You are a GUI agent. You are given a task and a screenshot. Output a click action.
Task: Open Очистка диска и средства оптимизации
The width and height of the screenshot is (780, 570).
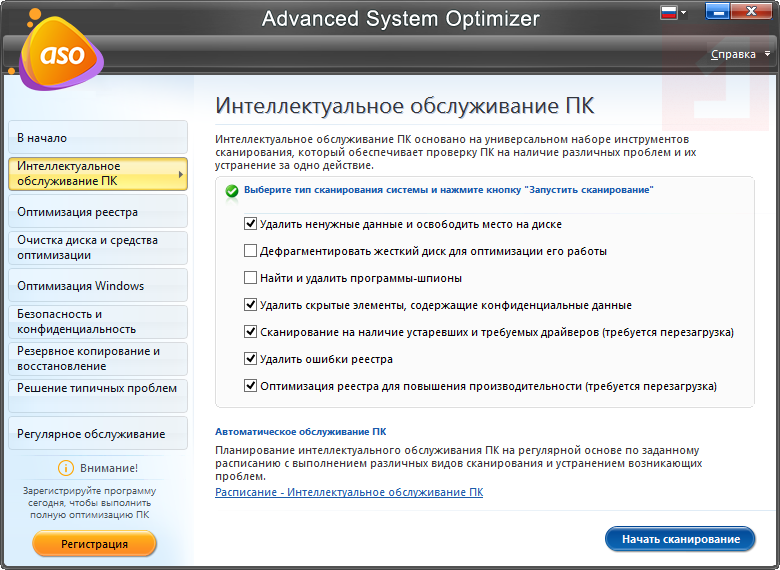(98, 248)
